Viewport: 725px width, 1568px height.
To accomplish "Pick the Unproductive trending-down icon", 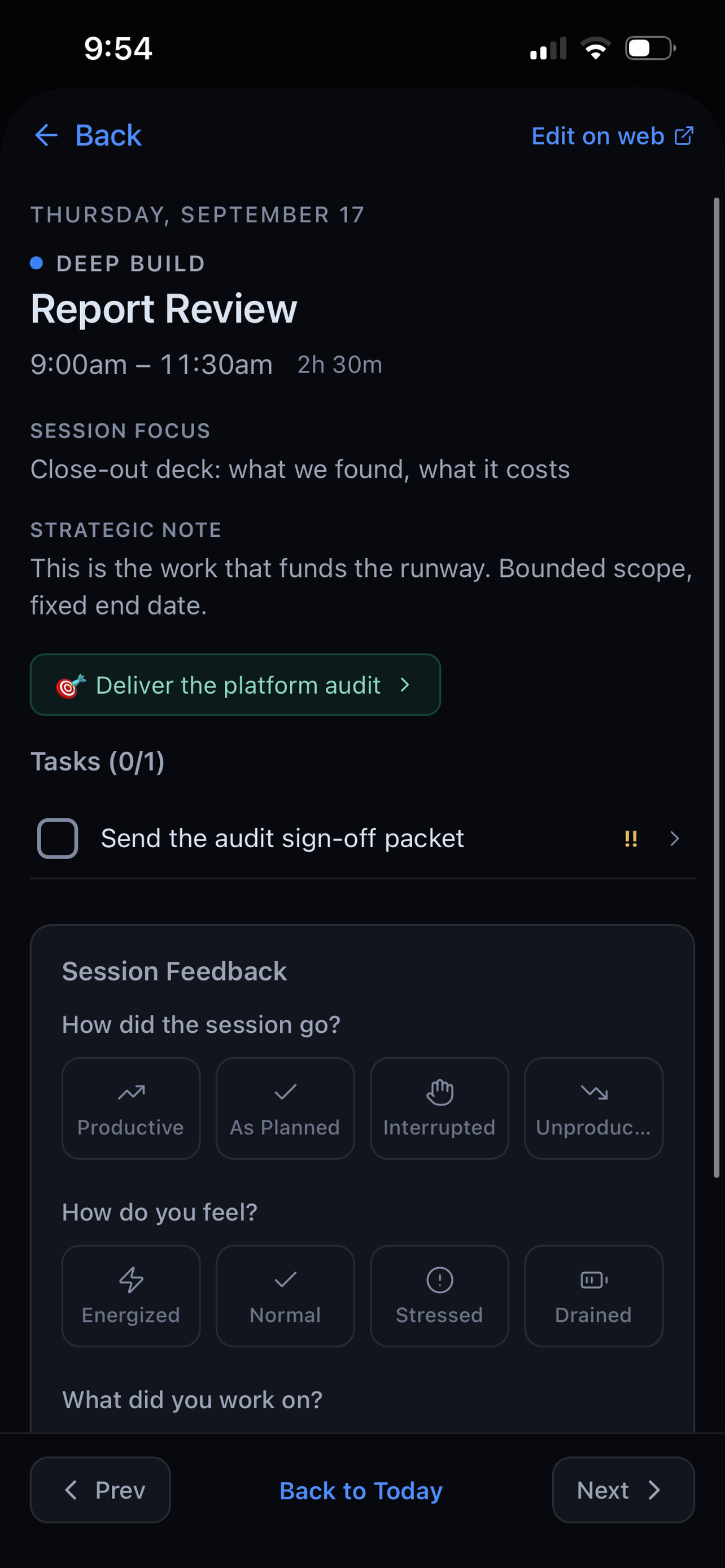I will click(594, 1093).
